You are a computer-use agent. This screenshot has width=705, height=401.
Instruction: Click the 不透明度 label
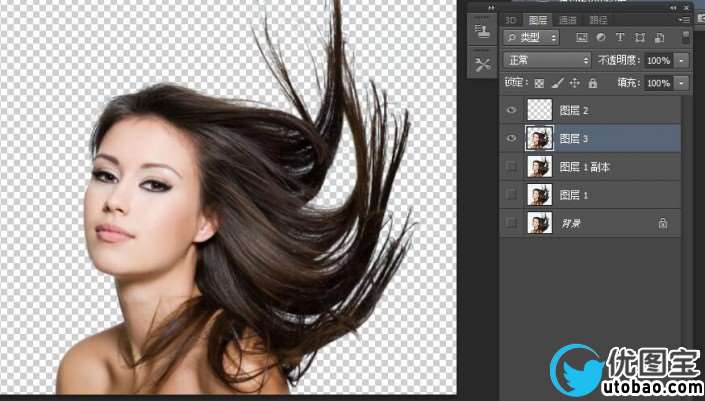pos(618,60)
